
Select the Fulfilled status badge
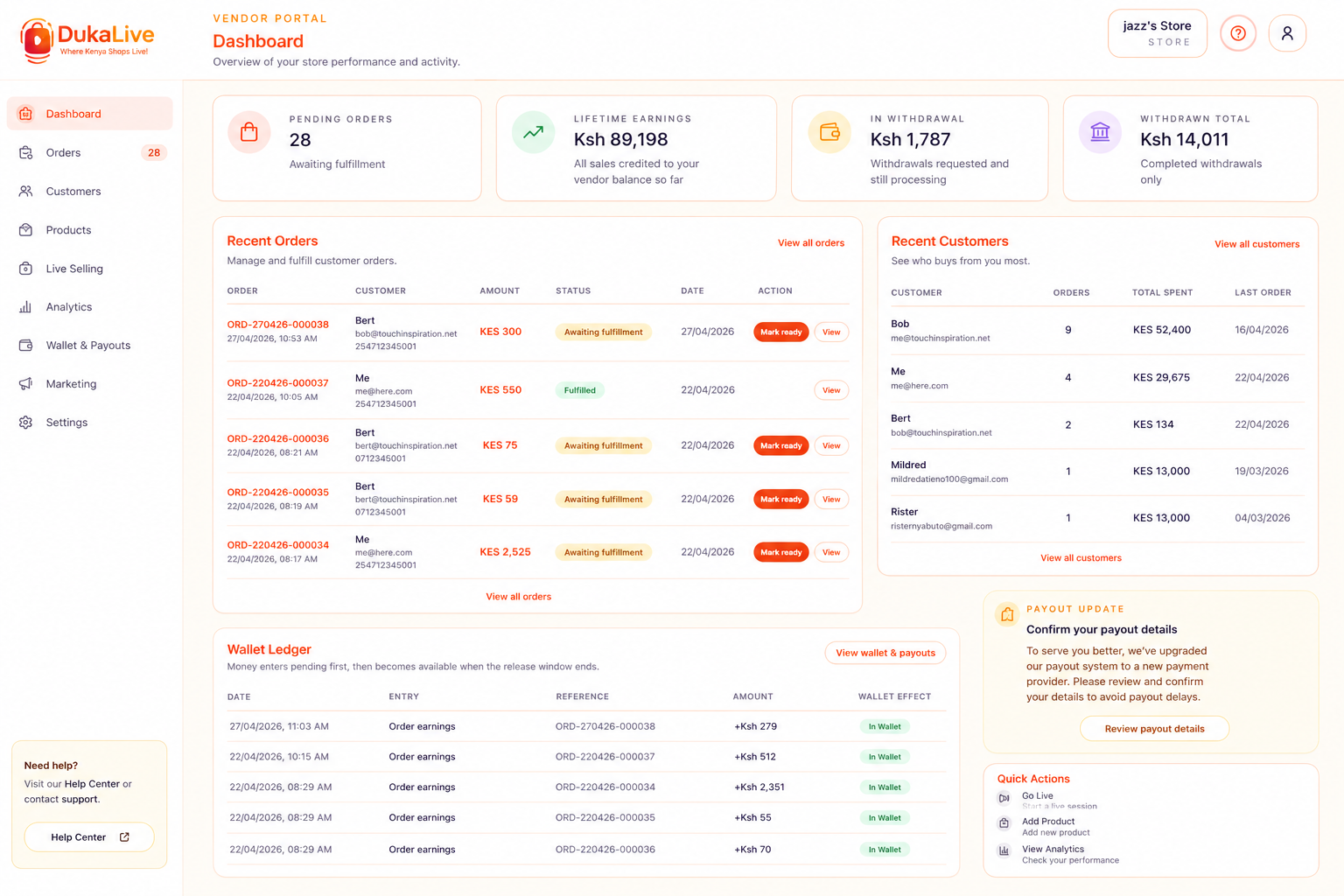pos(579,390)
